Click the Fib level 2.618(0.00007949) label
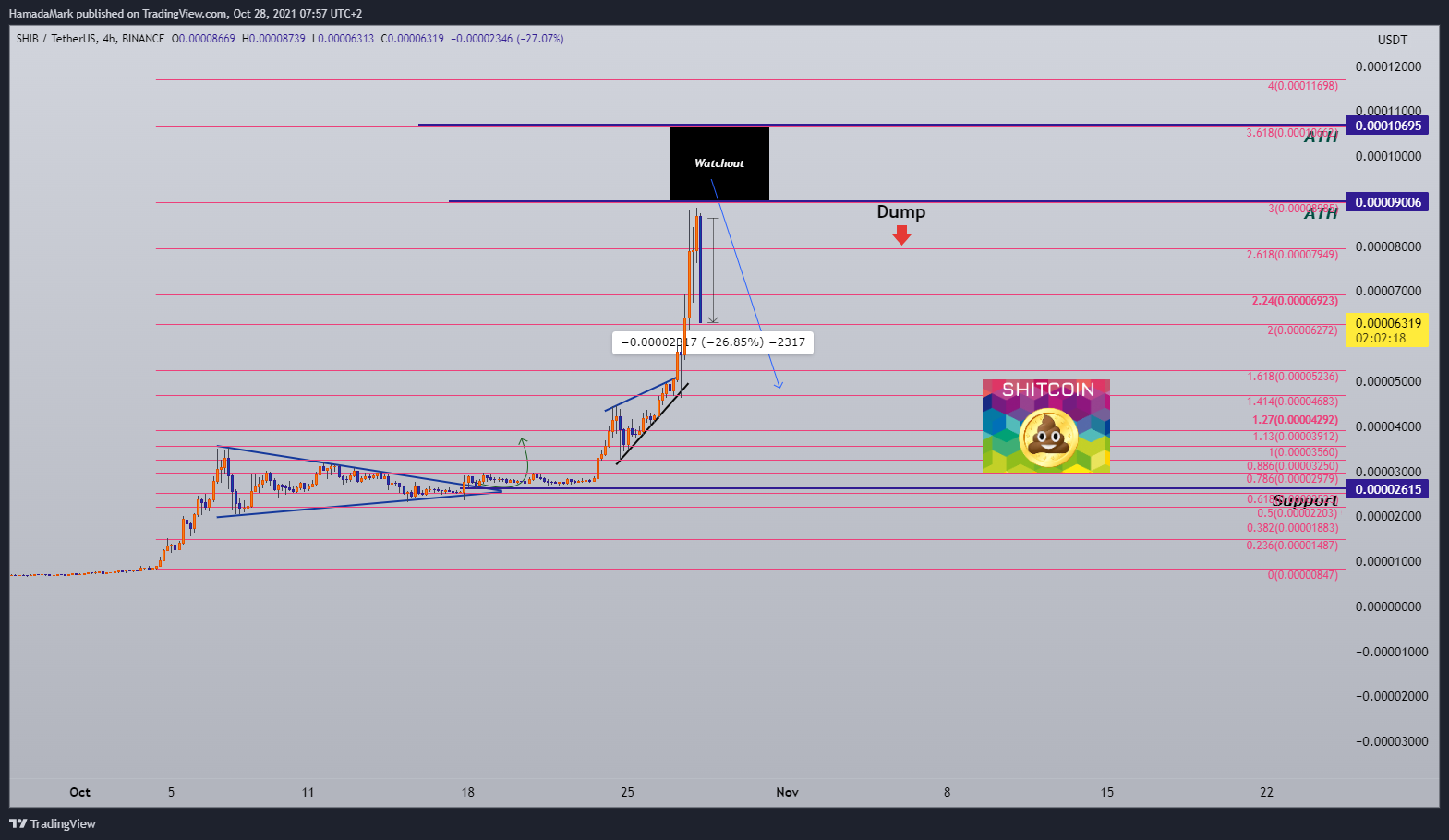 (x=1292, y=255)
